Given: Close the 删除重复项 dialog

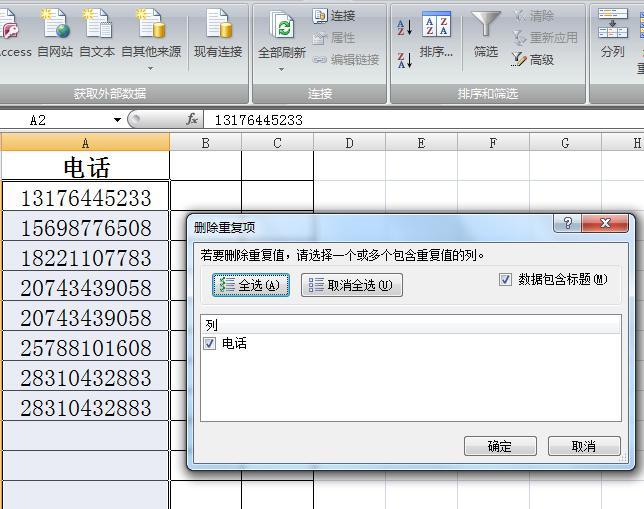Looking at the screenshot, I should (x=605, y=223).
